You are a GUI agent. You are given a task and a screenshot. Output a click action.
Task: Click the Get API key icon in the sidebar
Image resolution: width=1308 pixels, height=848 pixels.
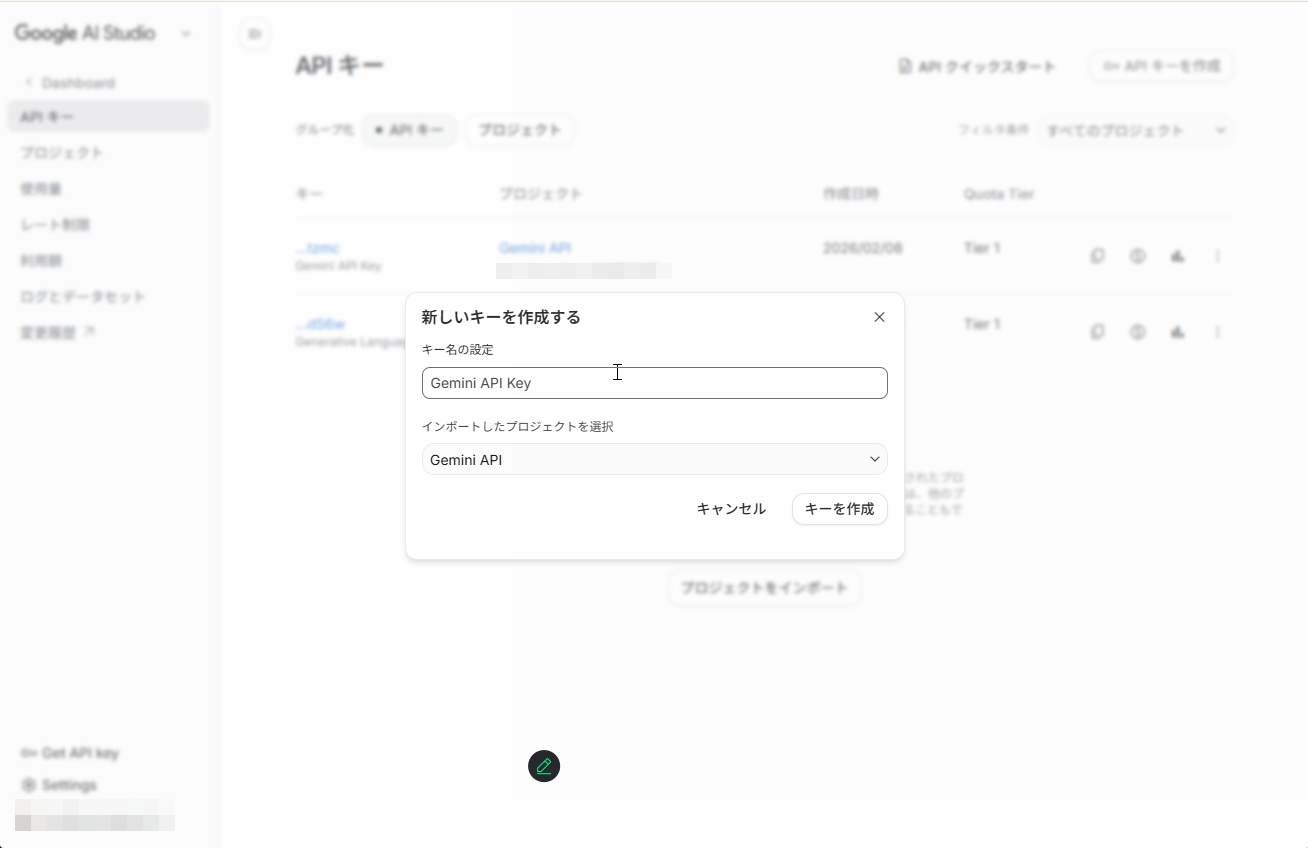28,753
